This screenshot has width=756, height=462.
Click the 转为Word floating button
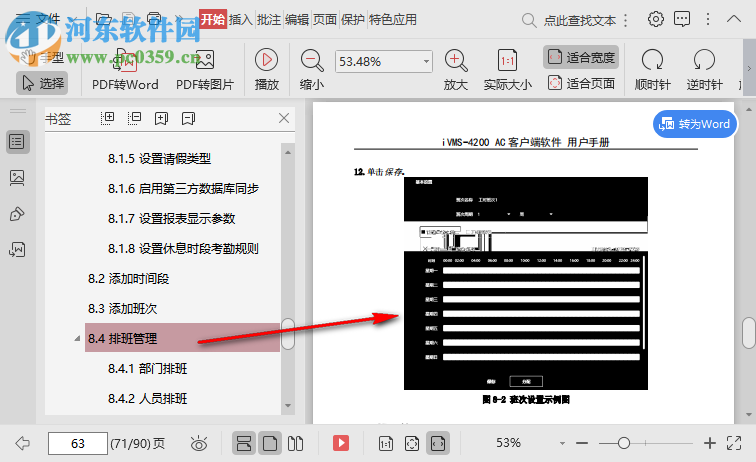(695, 124)
